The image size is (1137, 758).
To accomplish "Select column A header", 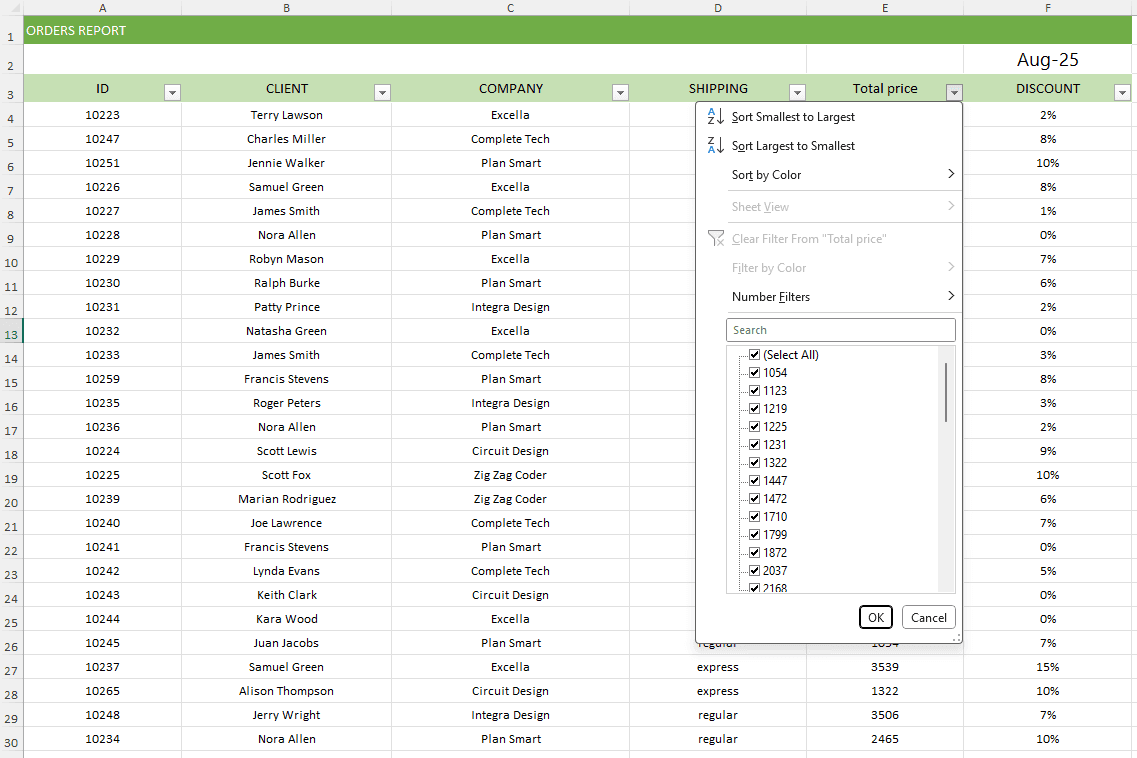I will coord(102,8).
